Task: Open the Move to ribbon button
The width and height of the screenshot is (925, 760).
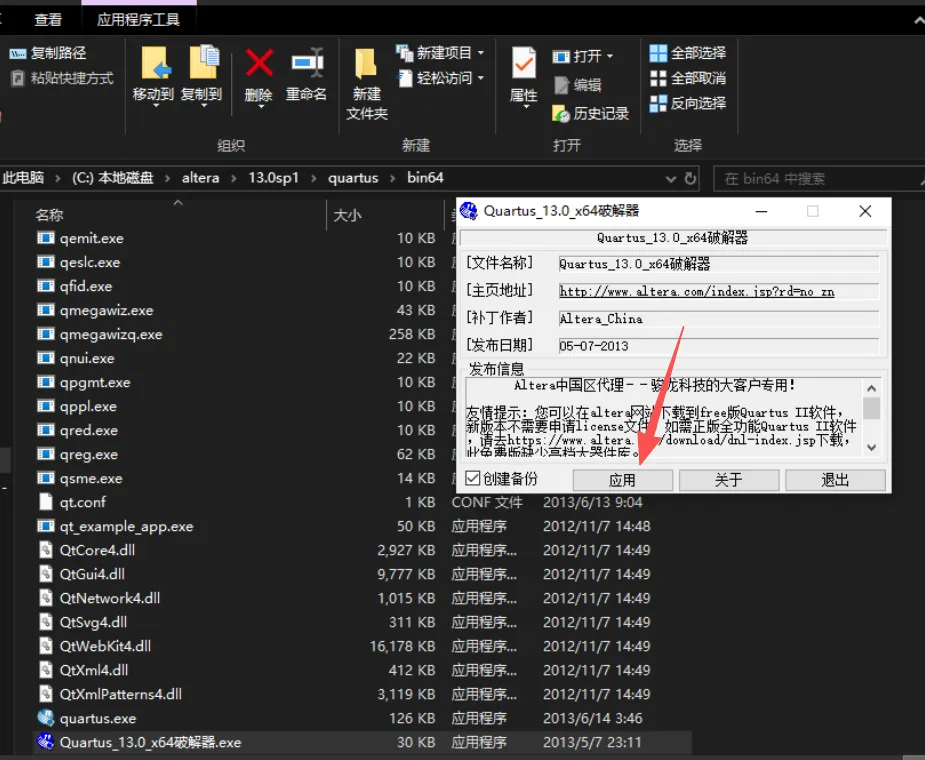Action: click(x=153, y=76)
